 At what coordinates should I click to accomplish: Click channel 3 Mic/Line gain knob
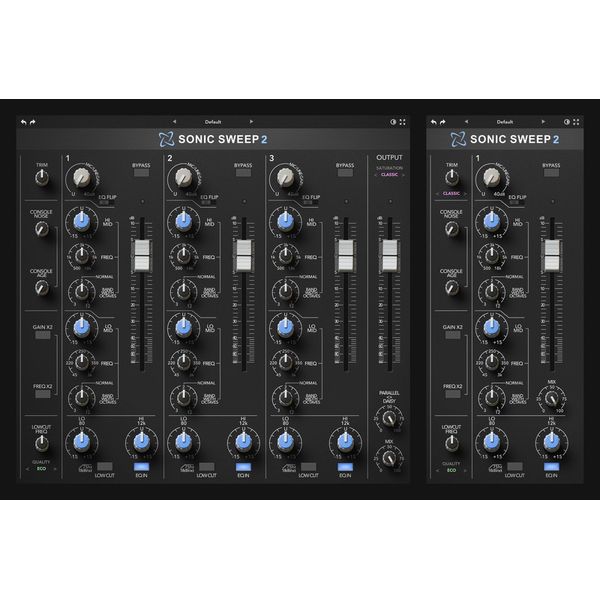tap(285, 177)
